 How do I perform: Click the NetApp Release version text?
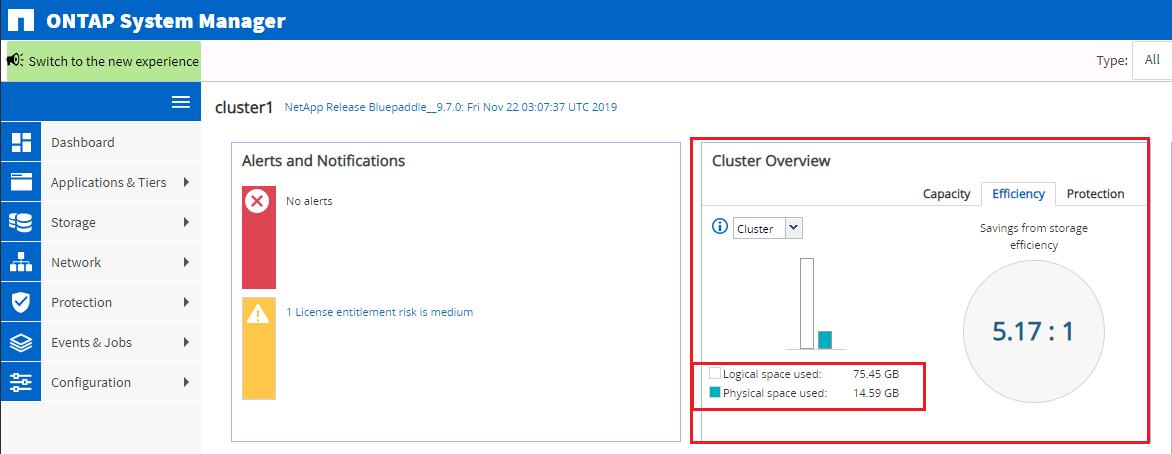[x=451, y=107]
